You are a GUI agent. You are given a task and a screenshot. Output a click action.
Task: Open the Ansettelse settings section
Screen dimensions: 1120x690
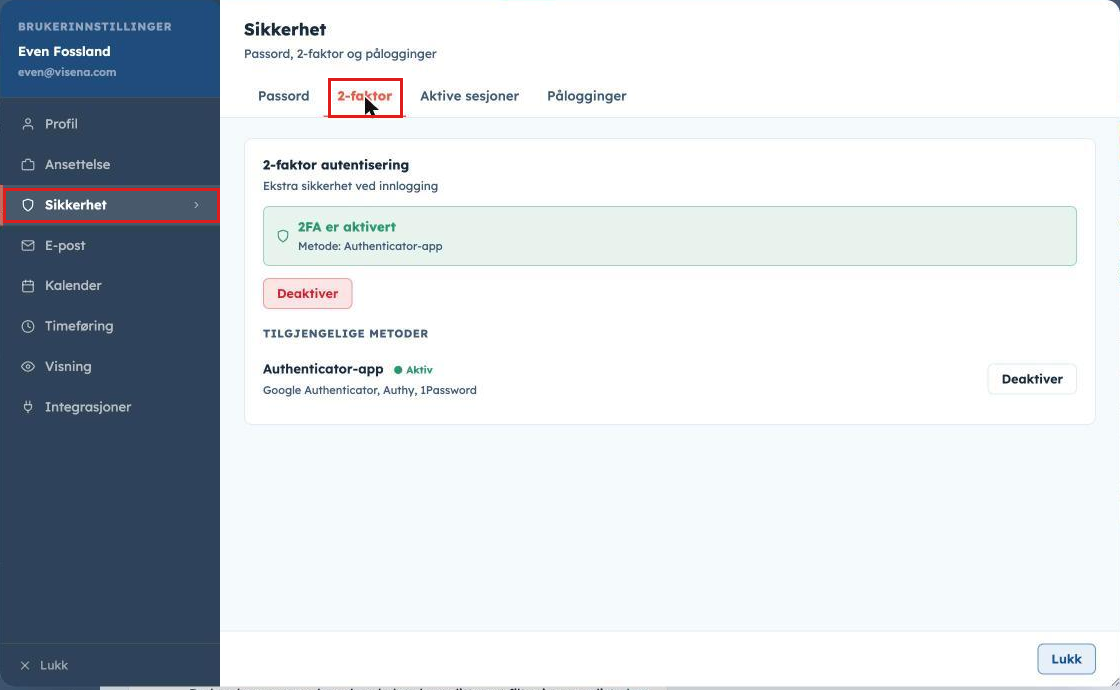coord(110,165)
